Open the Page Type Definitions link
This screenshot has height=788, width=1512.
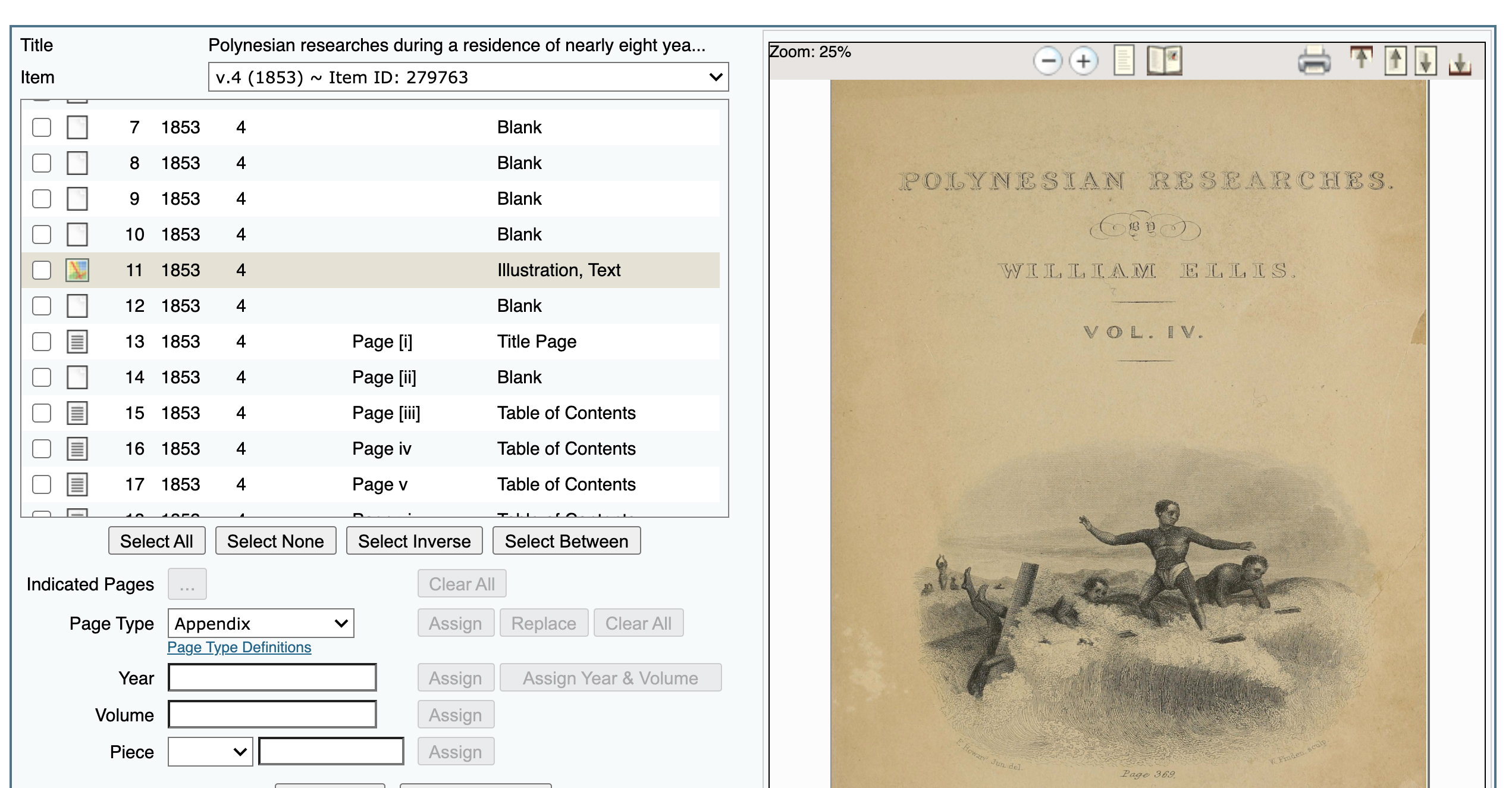pyautogui.click(x=239, y=648)
